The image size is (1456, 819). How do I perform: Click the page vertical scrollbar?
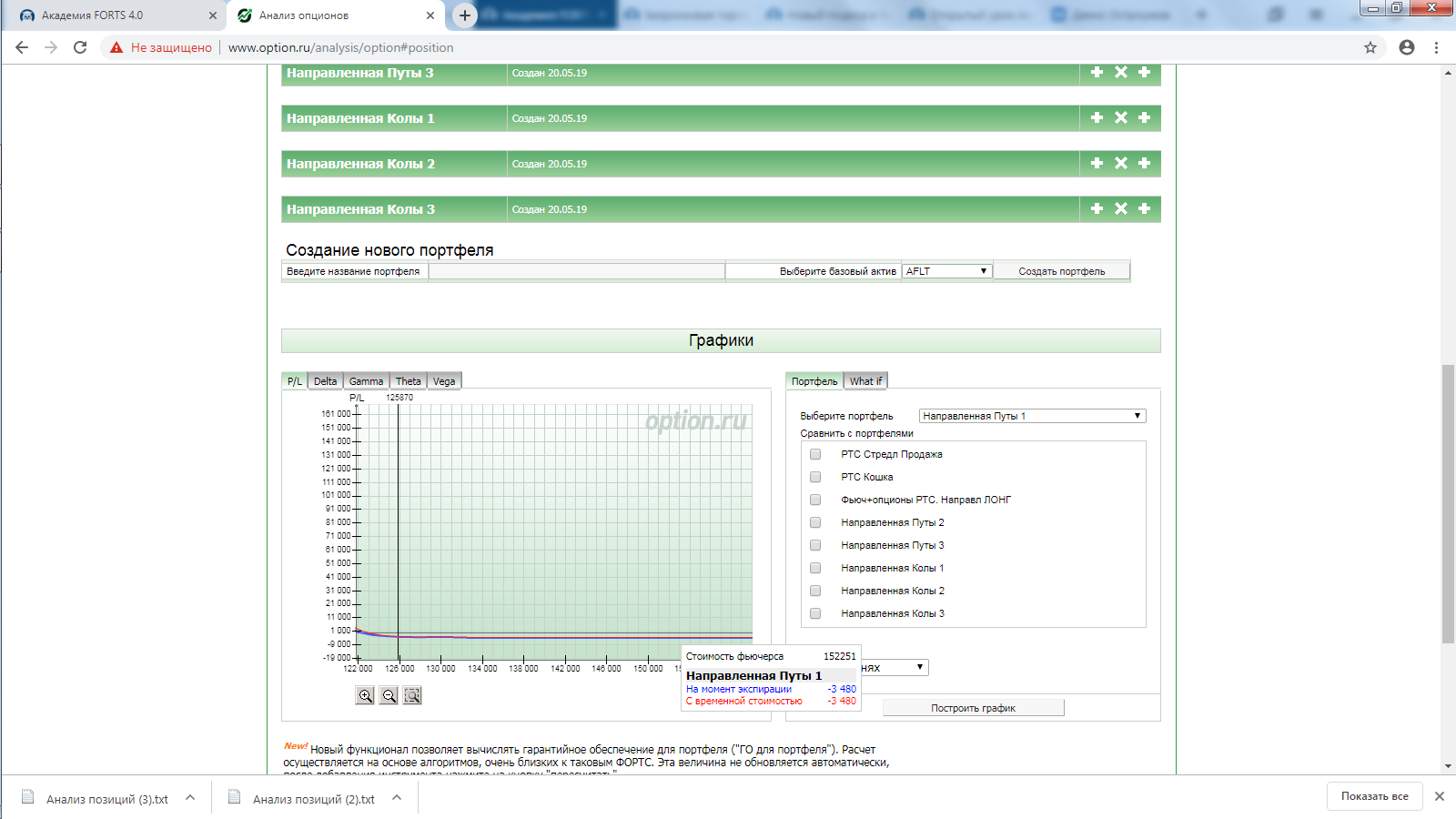(1448, 503)
